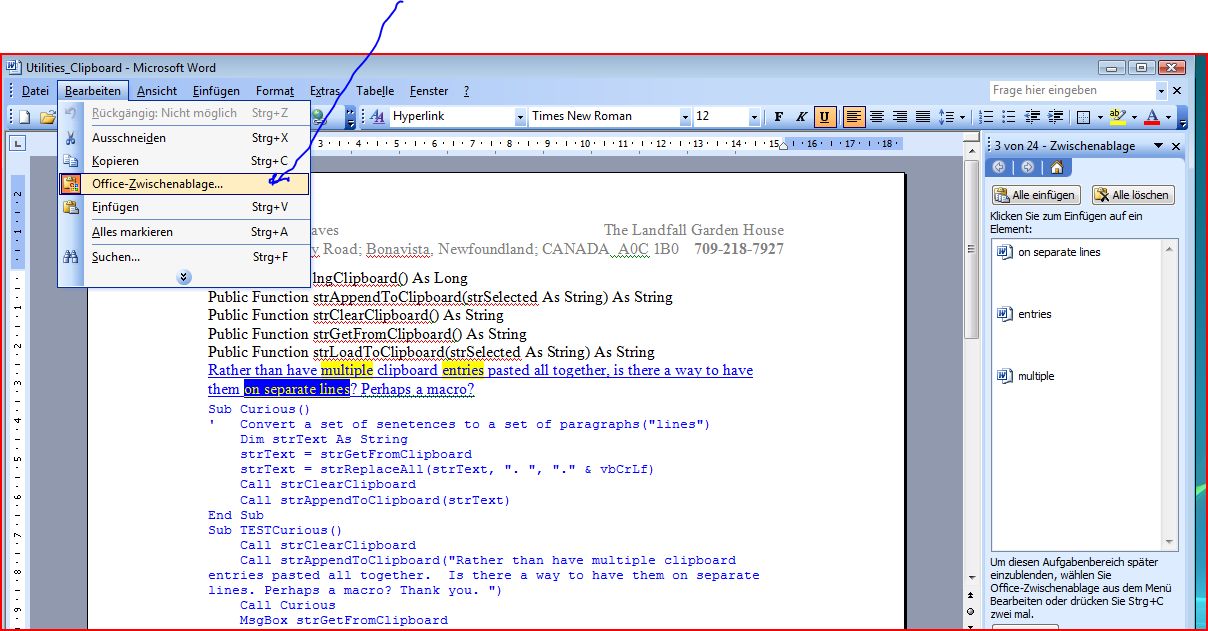Click the Alle einfügen button
Screen dimensions: 1208x631
1035,195
